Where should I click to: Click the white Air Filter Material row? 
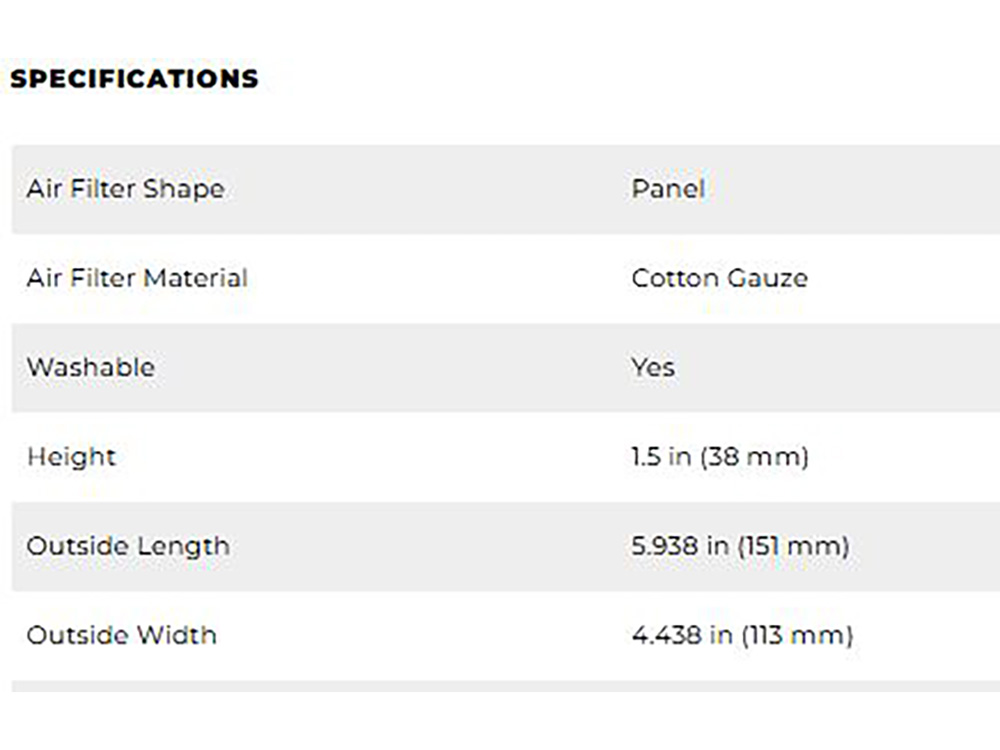click(506, 279)
